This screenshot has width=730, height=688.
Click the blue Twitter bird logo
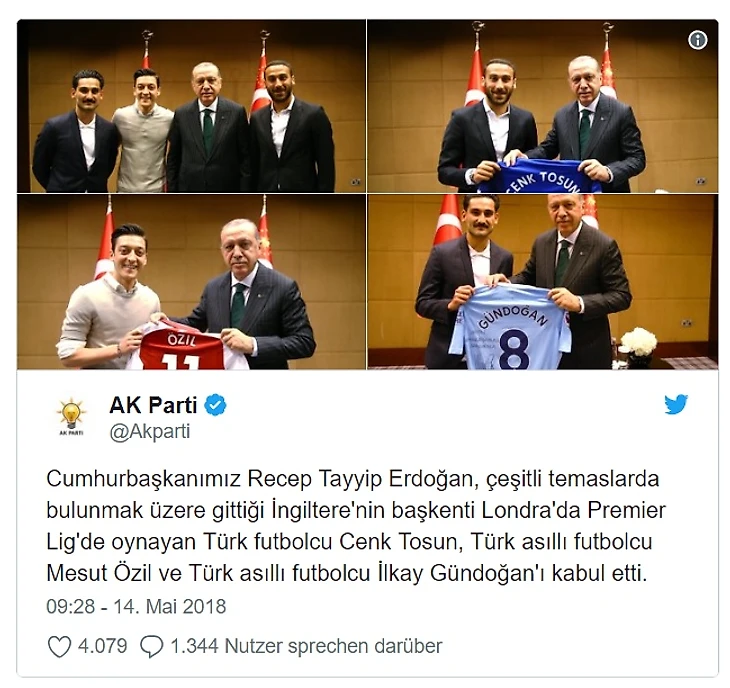676,404
